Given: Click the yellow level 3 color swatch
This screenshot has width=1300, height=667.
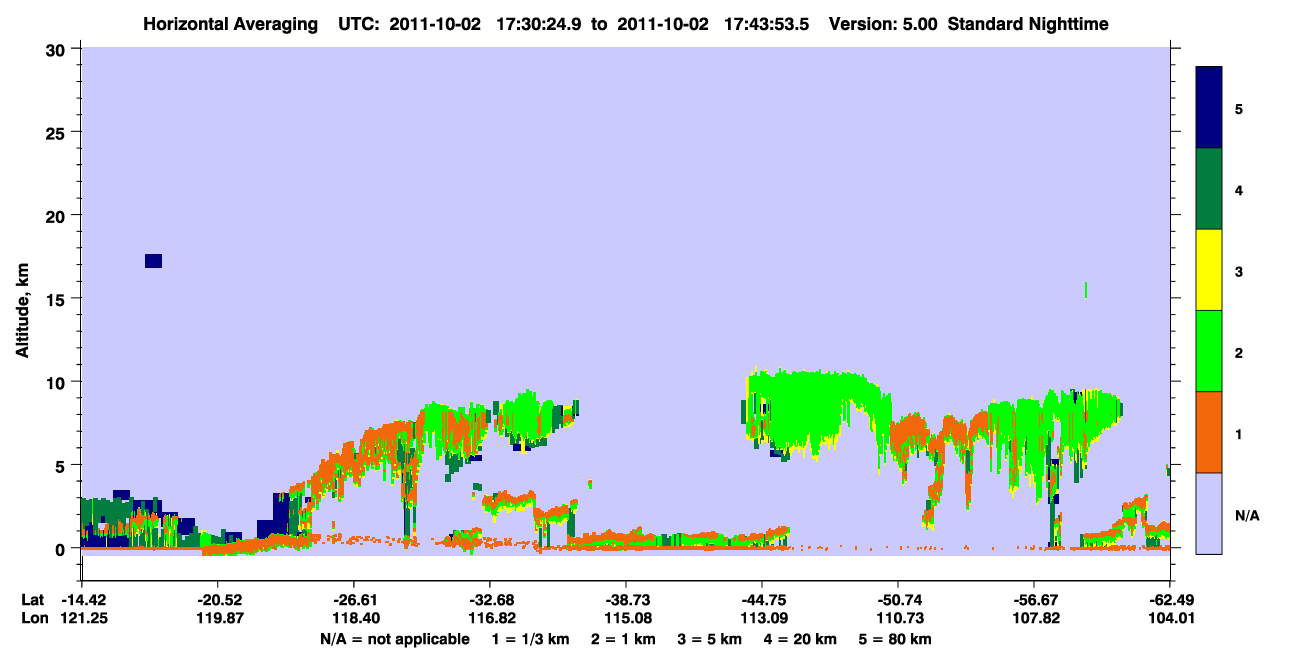Looking at the screenshot, I should coord(1209,270).
